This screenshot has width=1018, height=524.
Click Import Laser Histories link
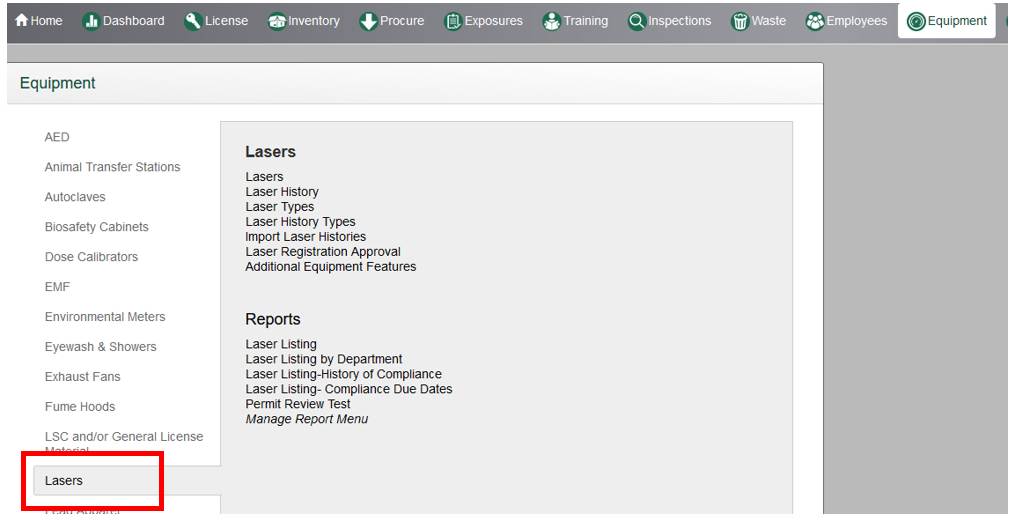[305, 237]
